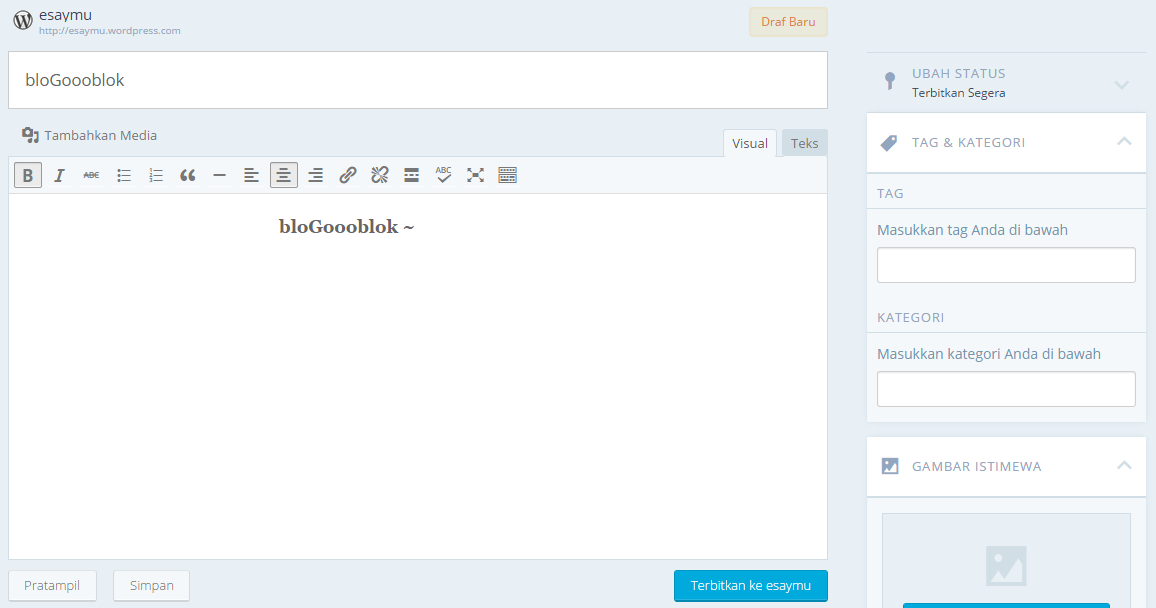Insert a horizontal line
Image resolution: width=1156 pixels, height=608 pixels.
pos(220,175)
